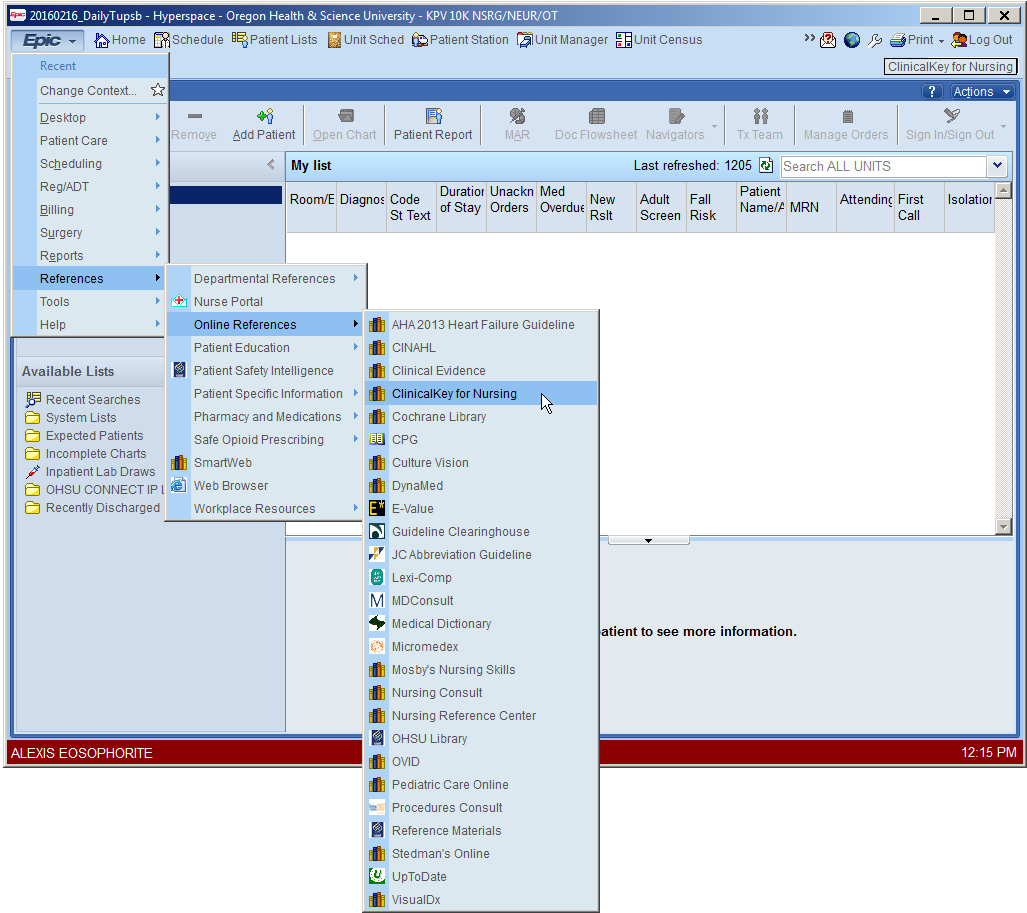Screen dimensions: 1027x913
Task: Expand the Scheduling submenu
Action: 90,163
